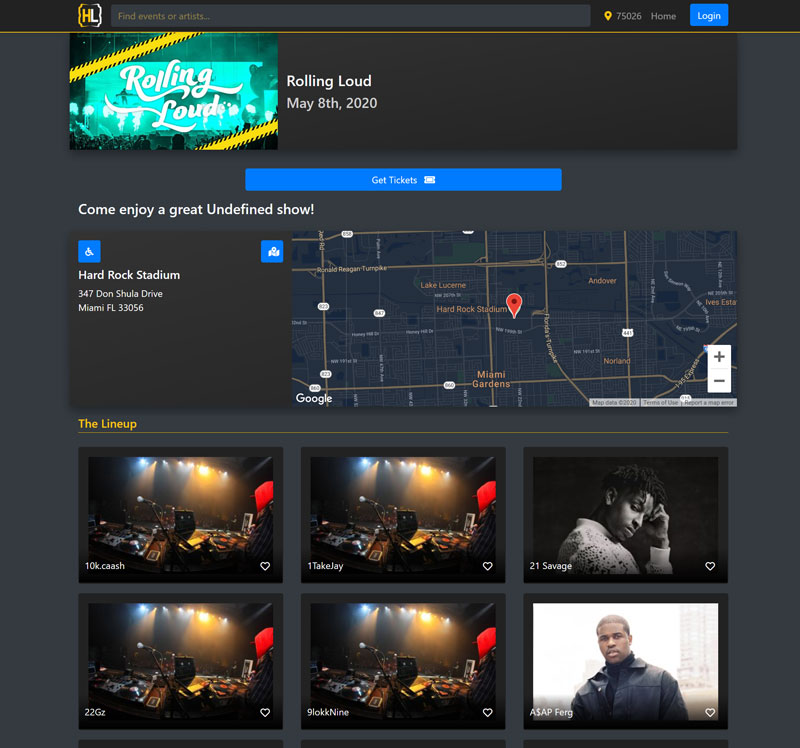Click the Get Tickets button

pyautogui.click(x=403, y=180)
